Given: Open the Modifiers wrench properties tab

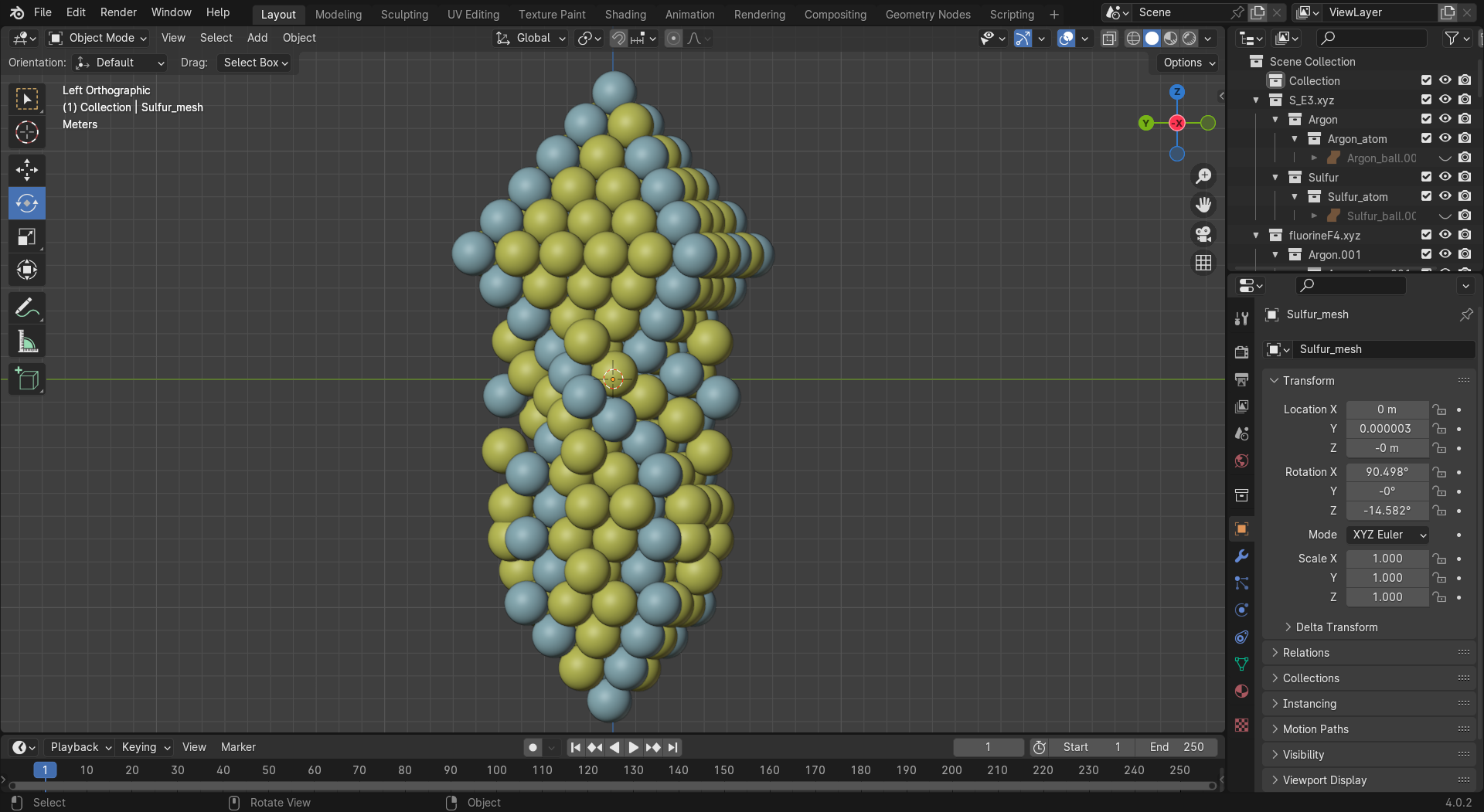Looking at the screenshot, I should pyautogui.click(x=1241, y=556).
